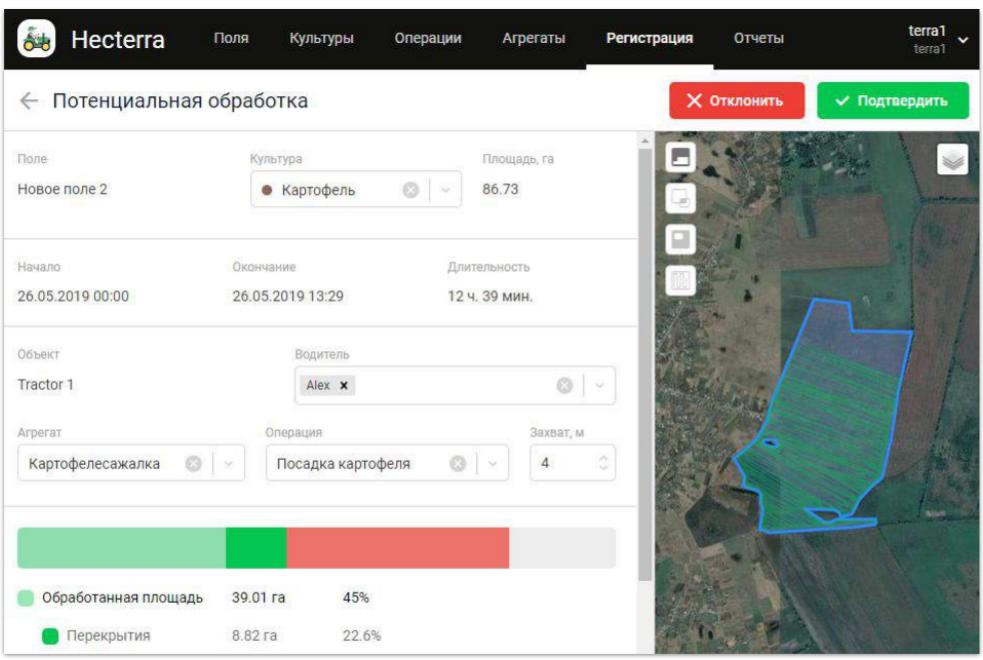983x660 pixels.
Task: Click the Отклонить button
Action: (737, 100)
